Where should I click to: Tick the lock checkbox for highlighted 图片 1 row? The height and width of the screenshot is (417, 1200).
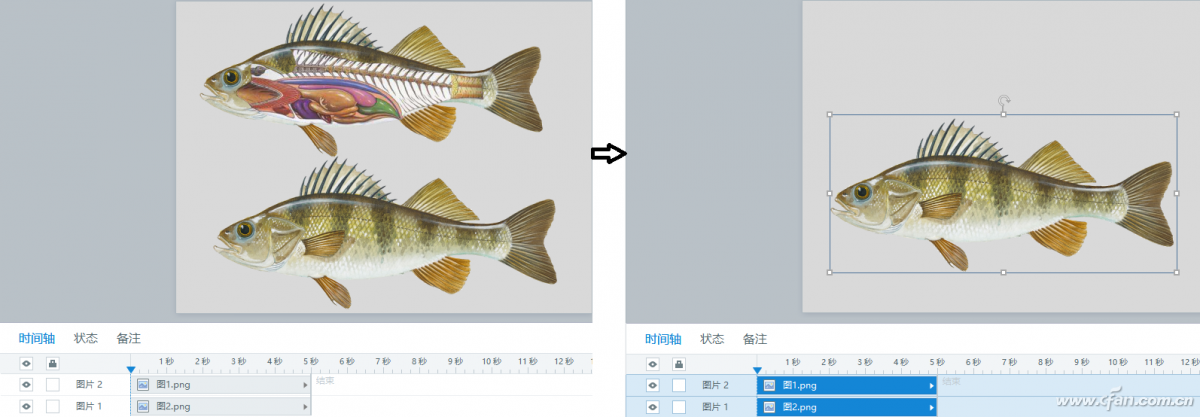tap(679, 407)
